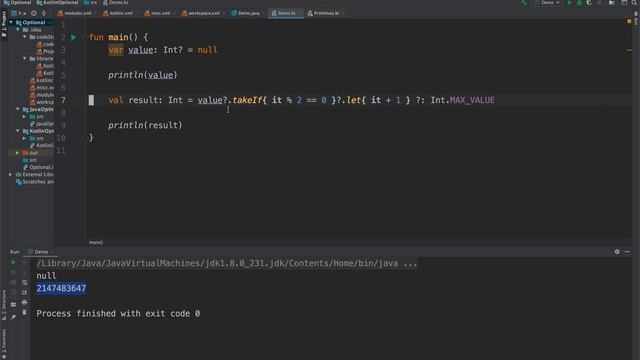Click the green run gutter icon beside main
Image resolution: width=640 pixels, height=360 pixels.
click(x=73, y=38)
